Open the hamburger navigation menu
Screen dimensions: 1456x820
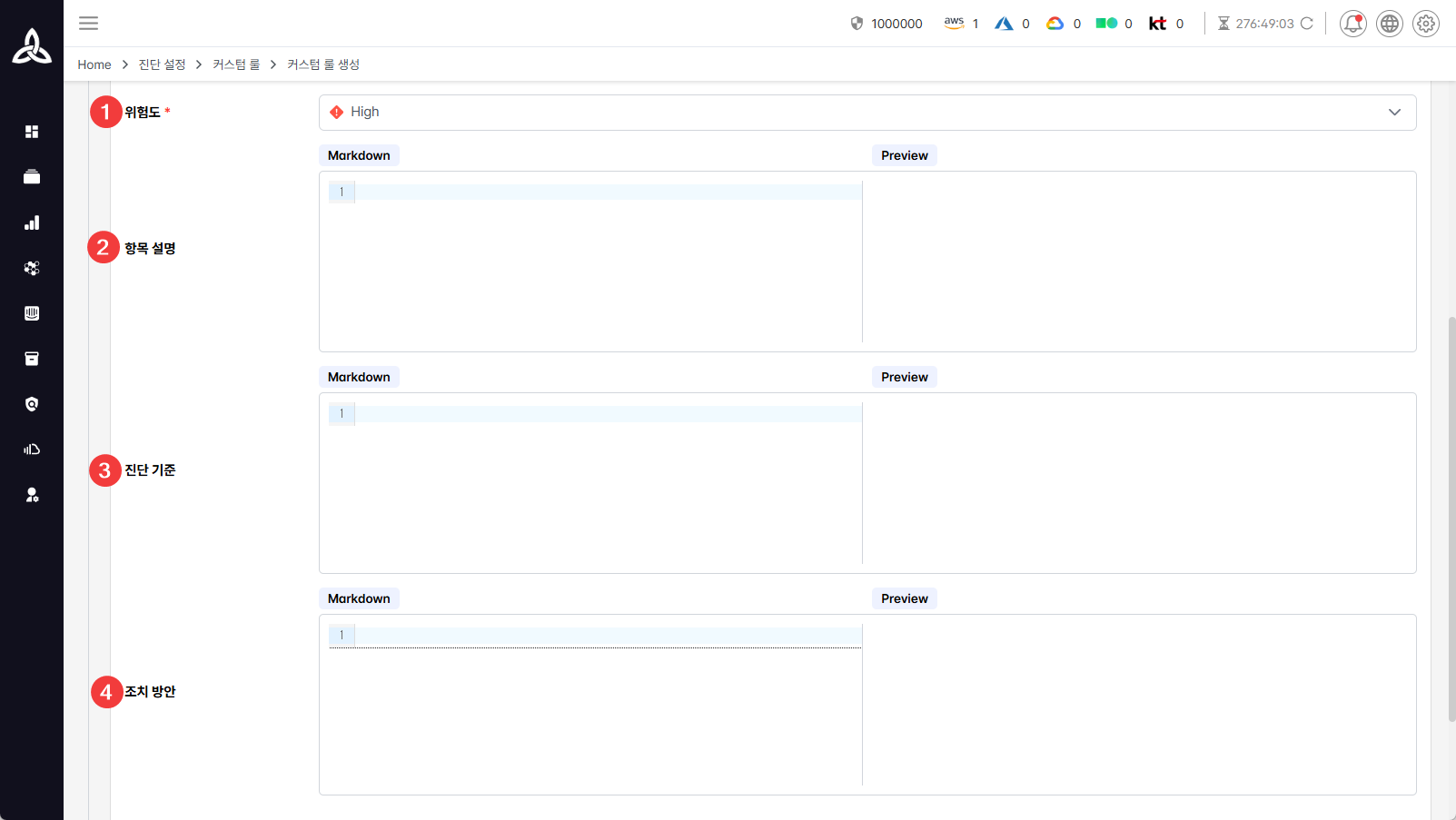pyautogui.click(x=88, y=24)
